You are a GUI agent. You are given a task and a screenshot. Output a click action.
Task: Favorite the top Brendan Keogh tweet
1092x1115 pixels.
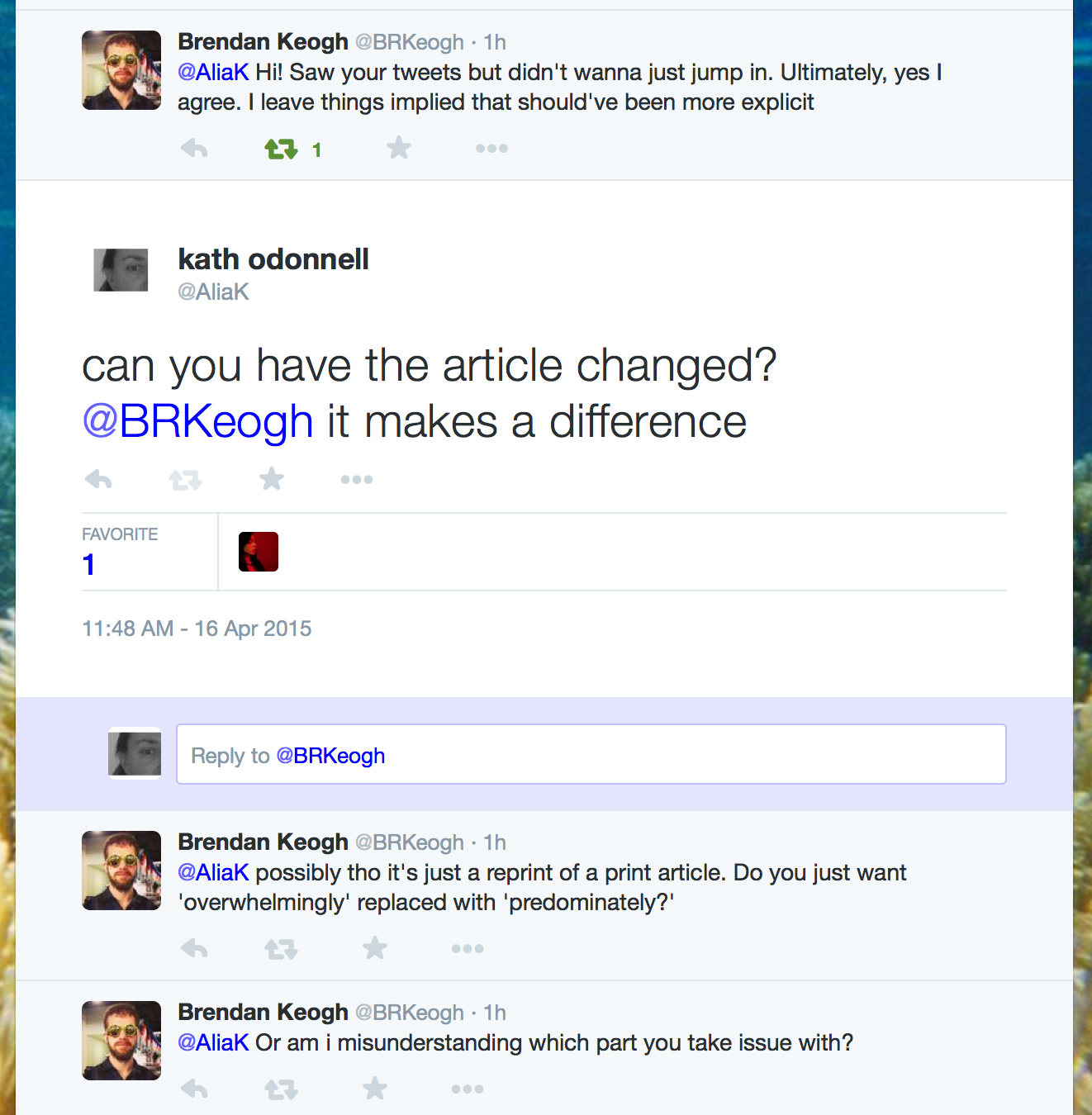(x=399, y=148)
